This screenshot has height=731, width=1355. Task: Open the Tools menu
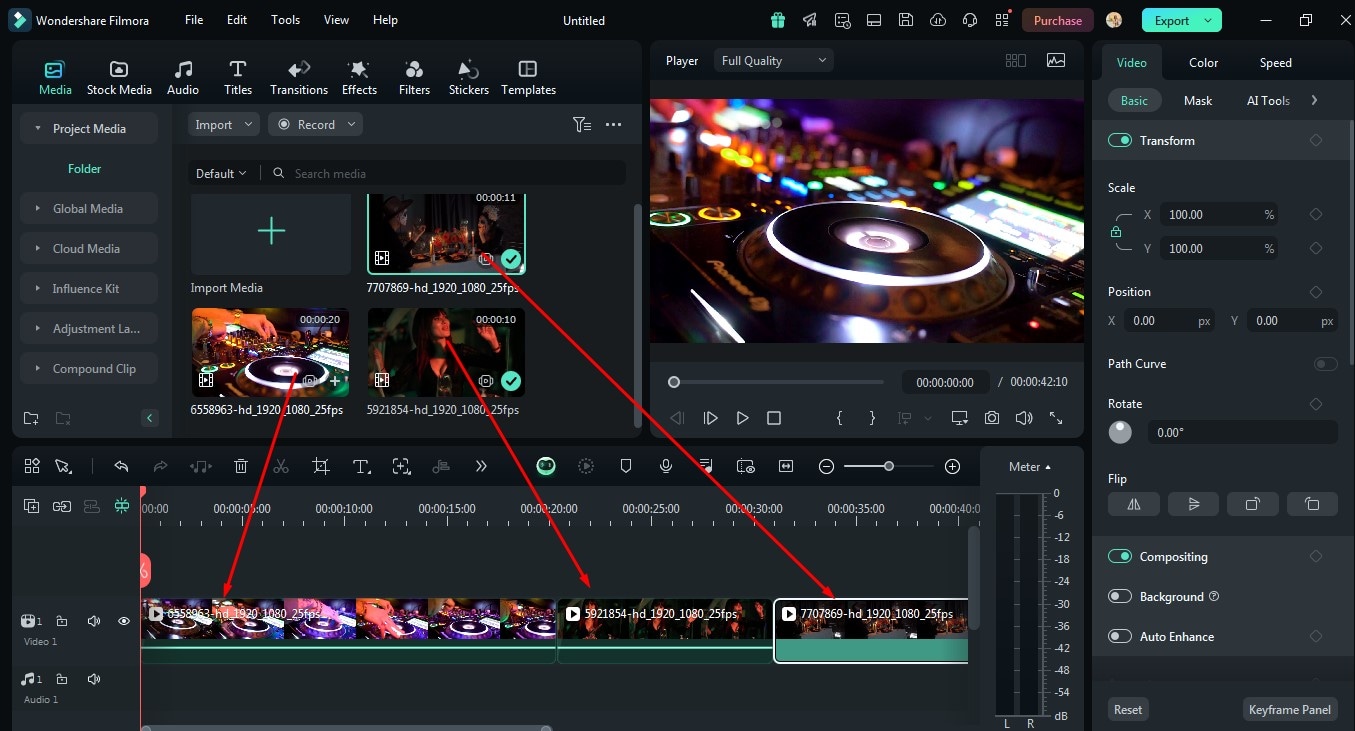[286, 20]
